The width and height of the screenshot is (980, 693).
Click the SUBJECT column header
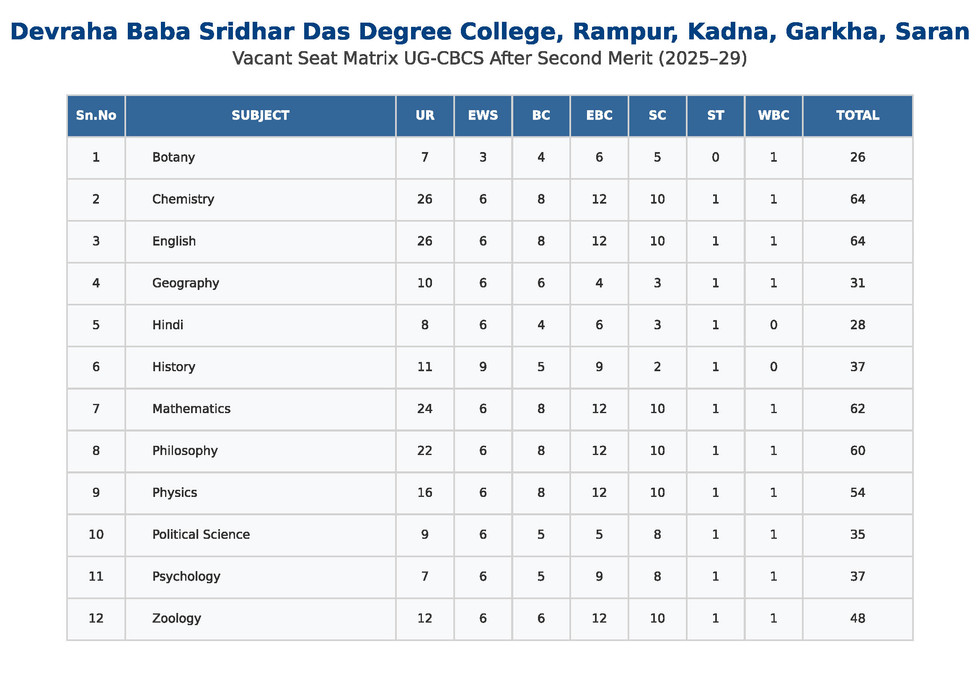(260, 115)
